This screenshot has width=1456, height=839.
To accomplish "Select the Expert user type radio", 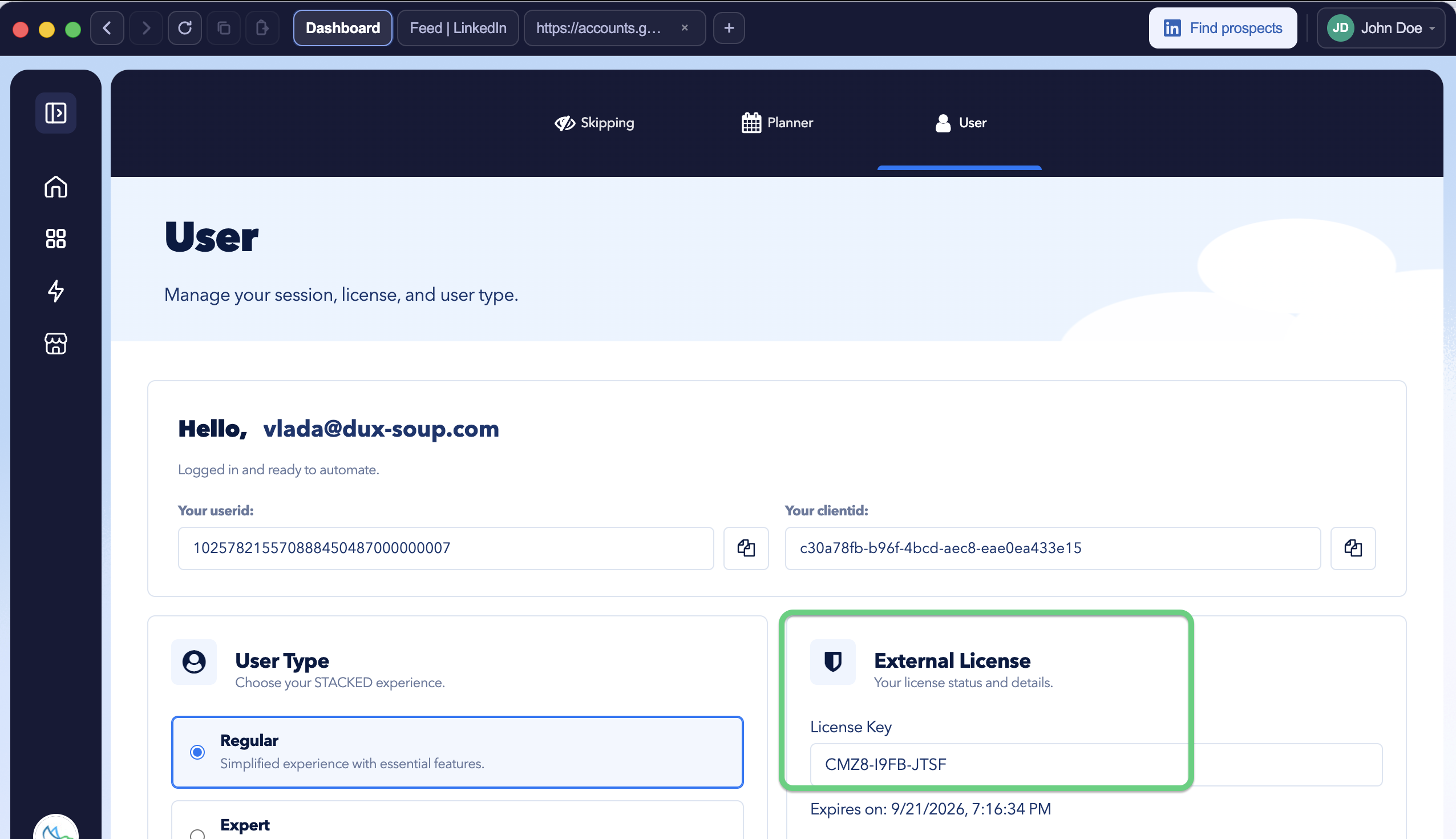I will click(x=197, y=833).
